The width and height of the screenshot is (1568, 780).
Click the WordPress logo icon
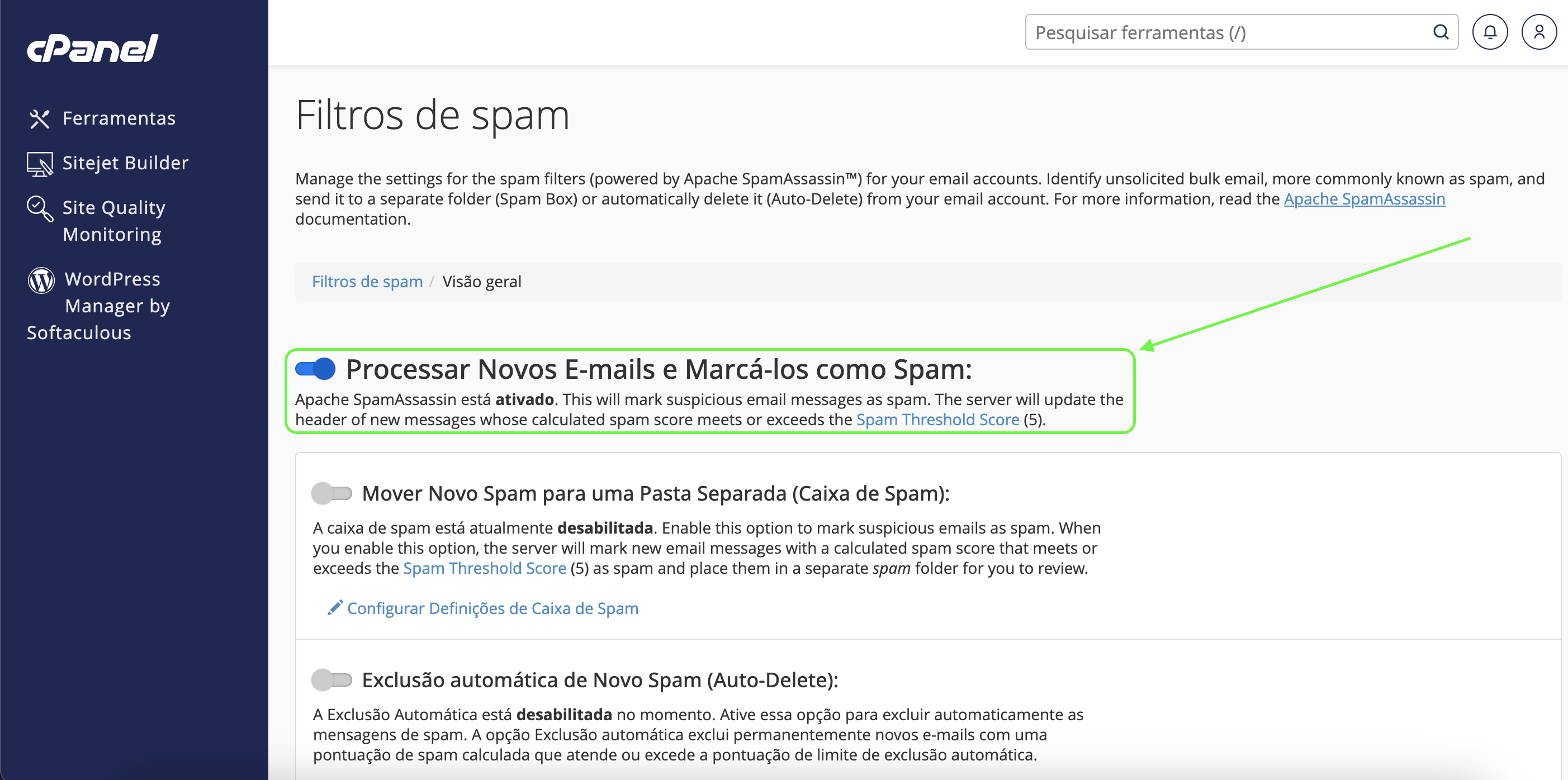(41, 280)
